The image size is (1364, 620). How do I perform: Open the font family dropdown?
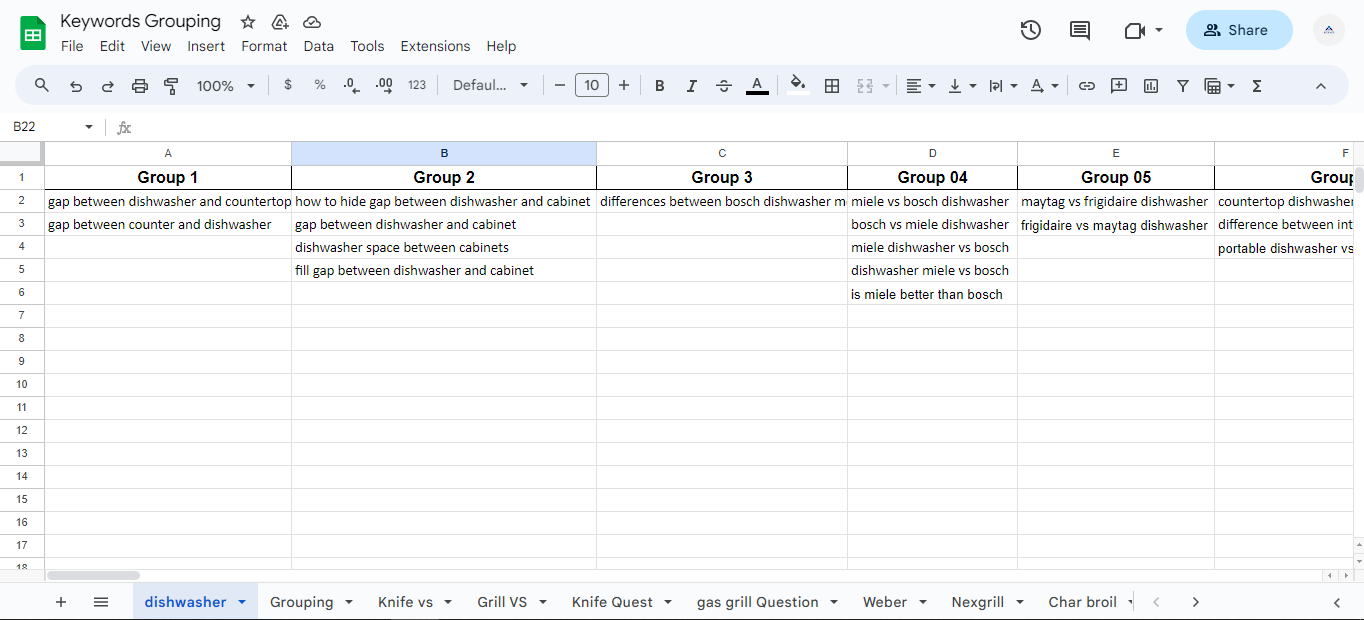(491, 86)
